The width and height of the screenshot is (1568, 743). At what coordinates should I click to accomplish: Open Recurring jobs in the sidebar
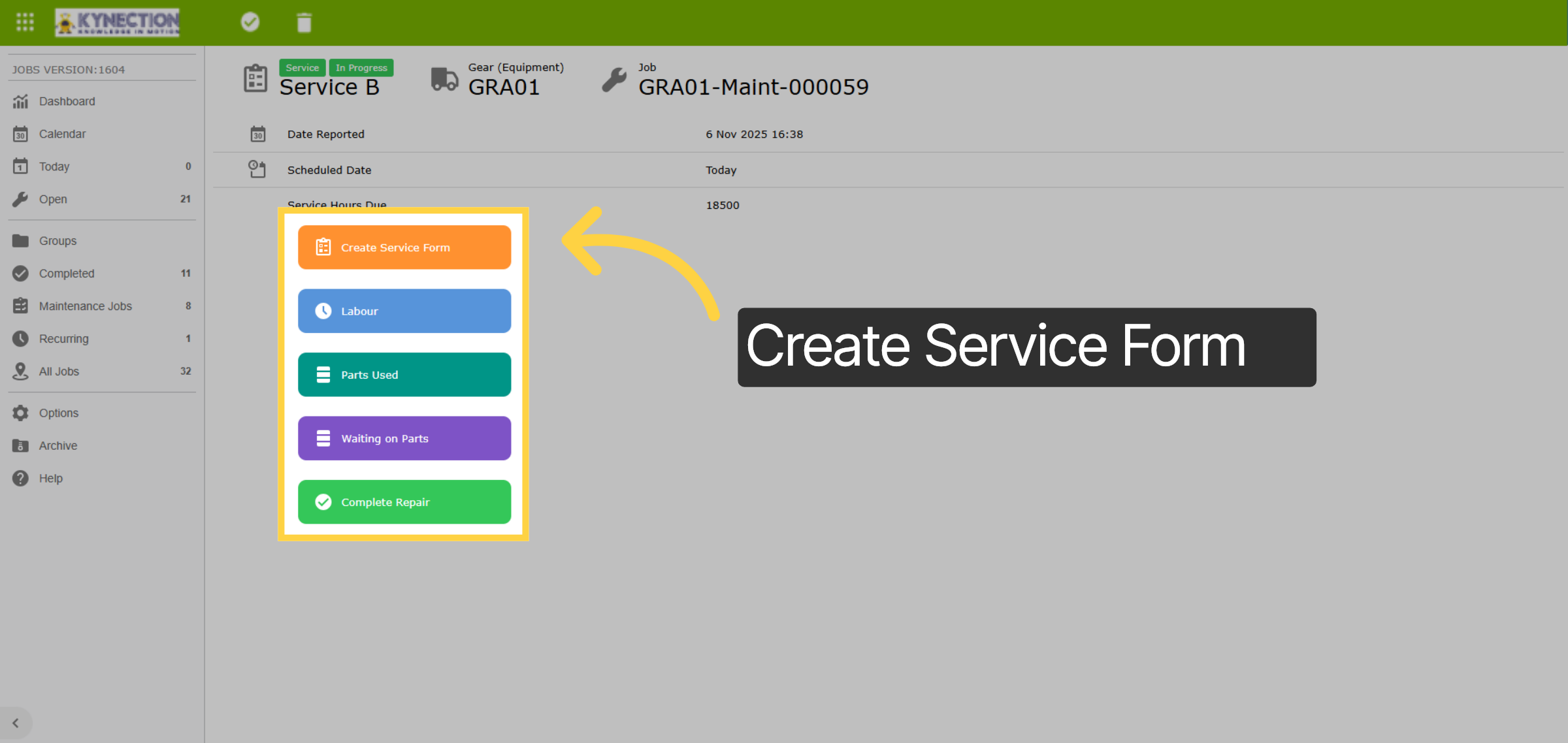click(102, 339)
